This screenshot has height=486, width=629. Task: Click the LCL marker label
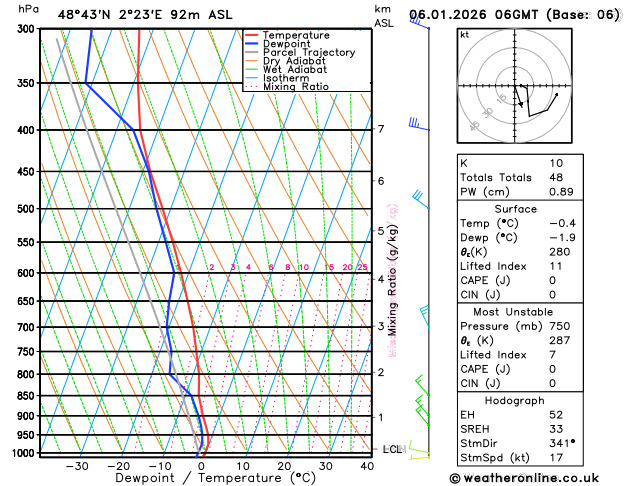coord(394,449)
